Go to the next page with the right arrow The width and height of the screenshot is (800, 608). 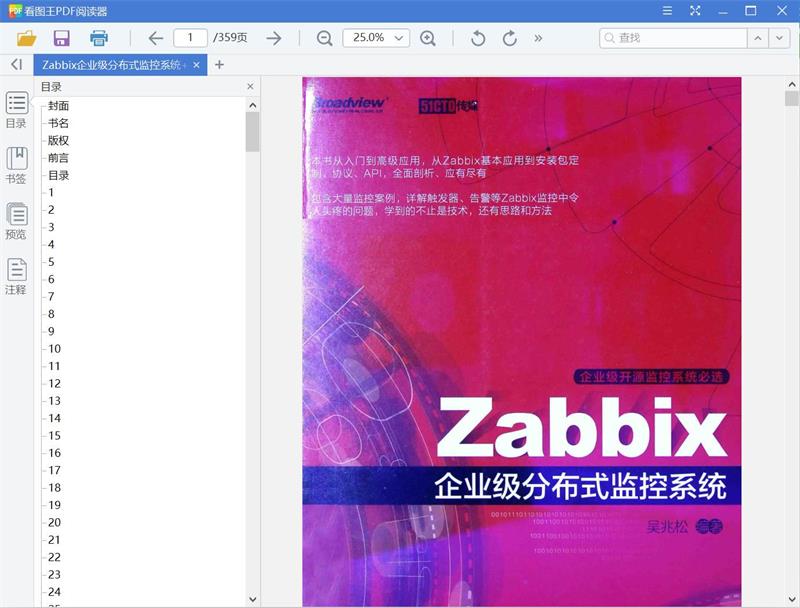click(x=272, y=37)
